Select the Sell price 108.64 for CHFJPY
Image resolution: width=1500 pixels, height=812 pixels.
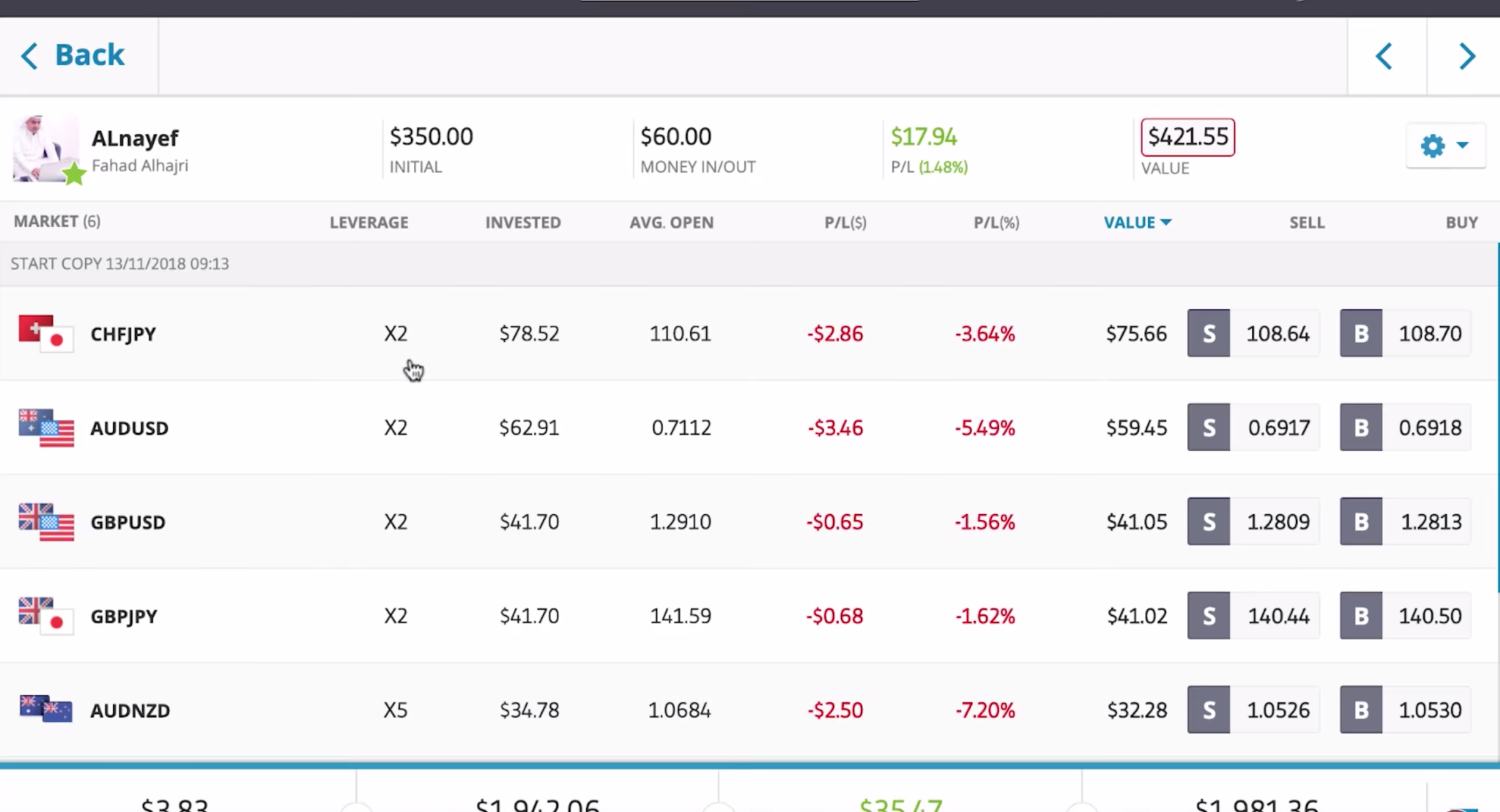[1277, 334]
